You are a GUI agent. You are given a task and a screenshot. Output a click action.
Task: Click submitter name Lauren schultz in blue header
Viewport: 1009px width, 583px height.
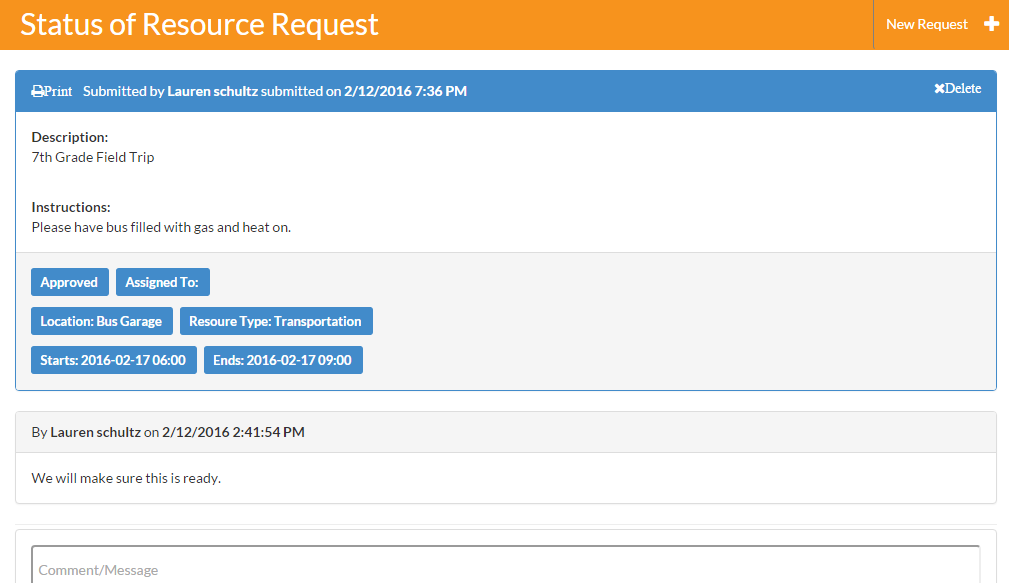(212, 91)
